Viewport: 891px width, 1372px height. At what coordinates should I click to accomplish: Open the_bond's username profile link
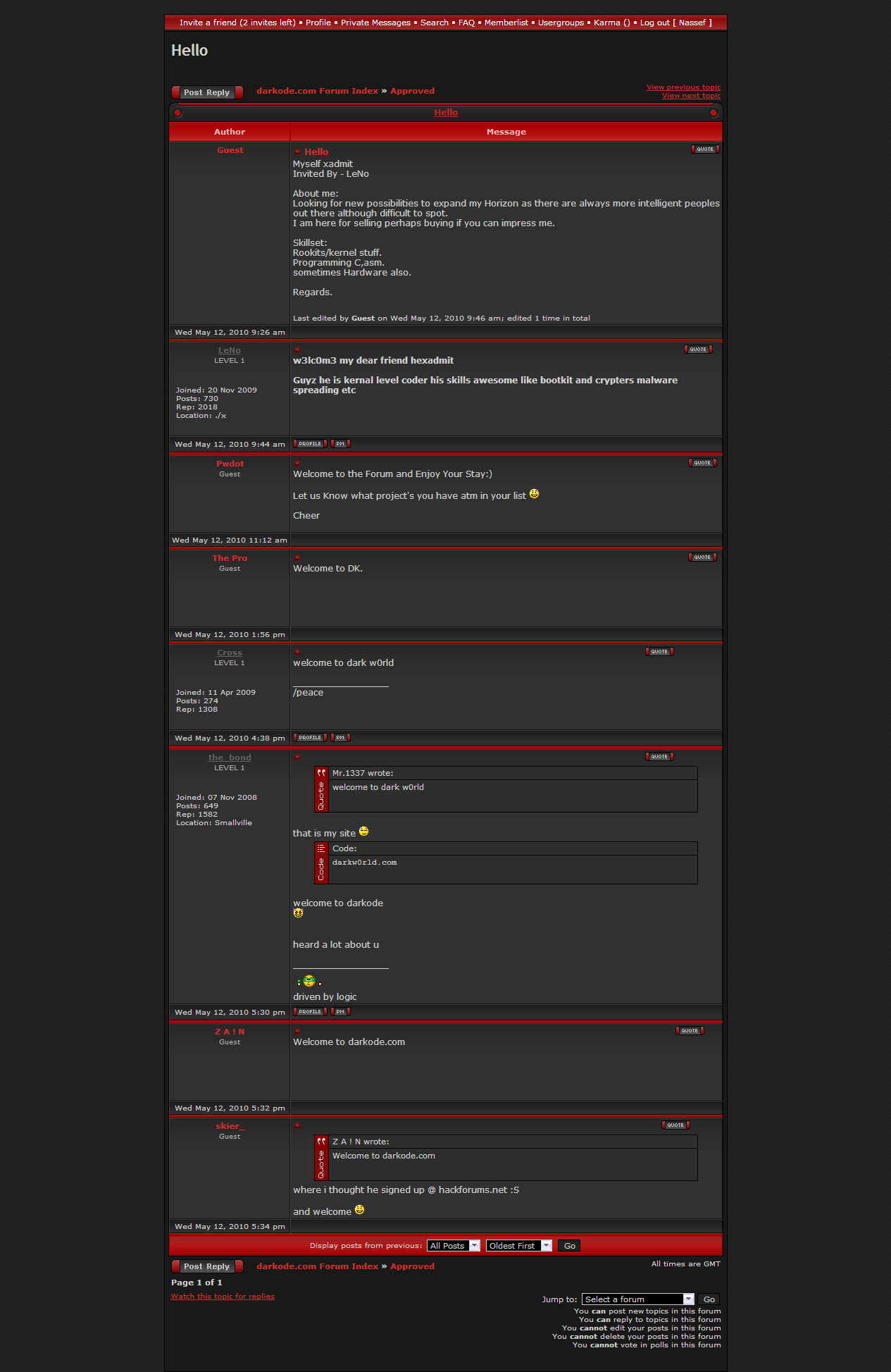(x=230, y=758)
